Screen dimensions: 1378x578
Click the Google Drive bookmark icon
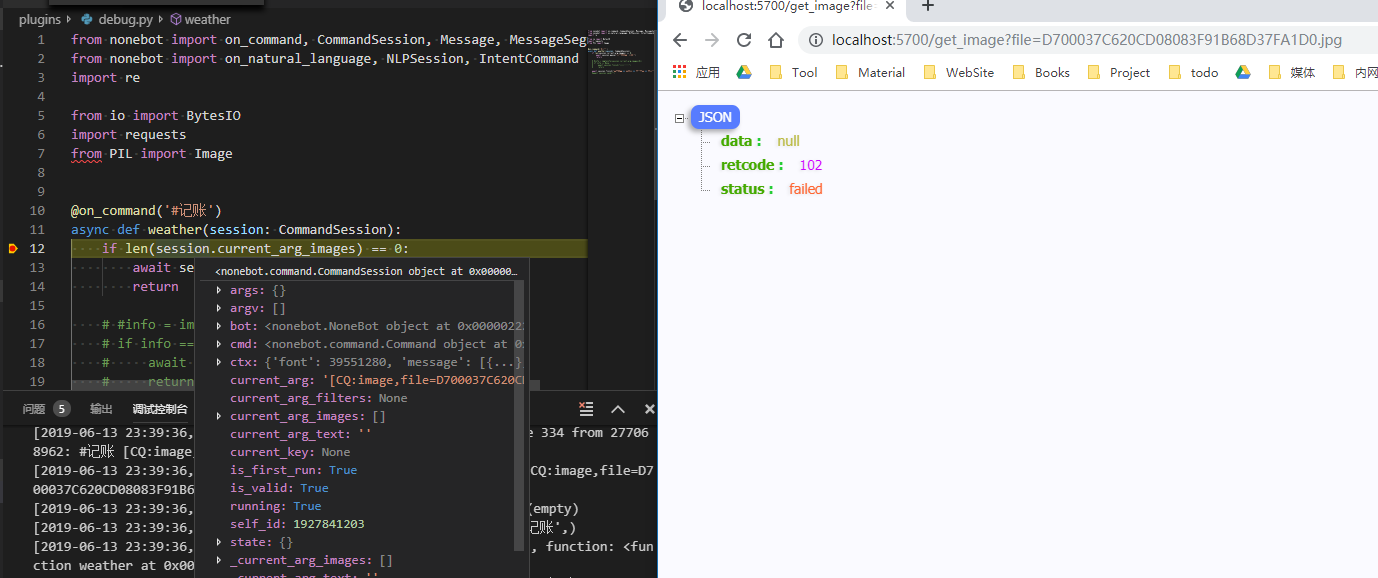point(744,71)
